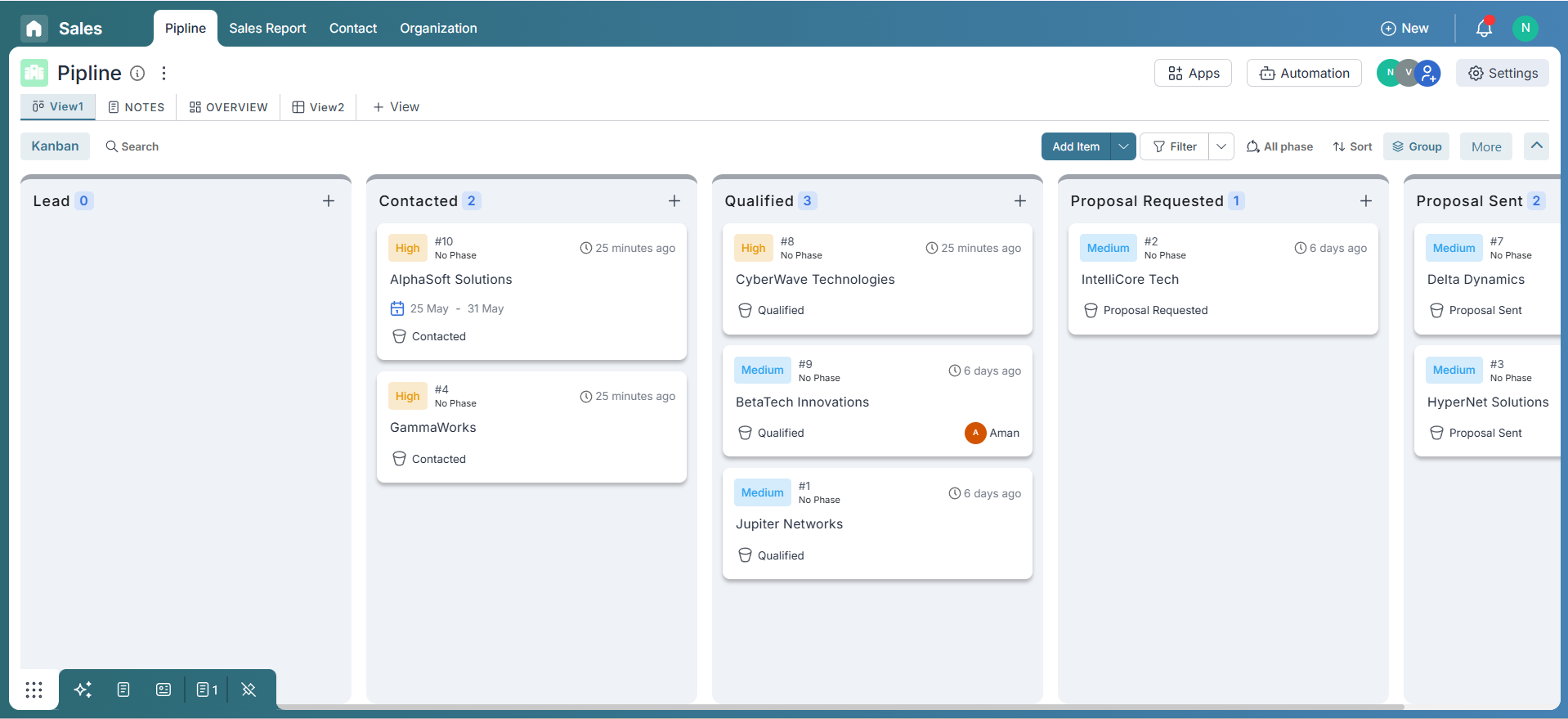Select the View2 tab
The width and height of the screenshot is (1568, 719).
pyautogui.click(x=318, y=107)
